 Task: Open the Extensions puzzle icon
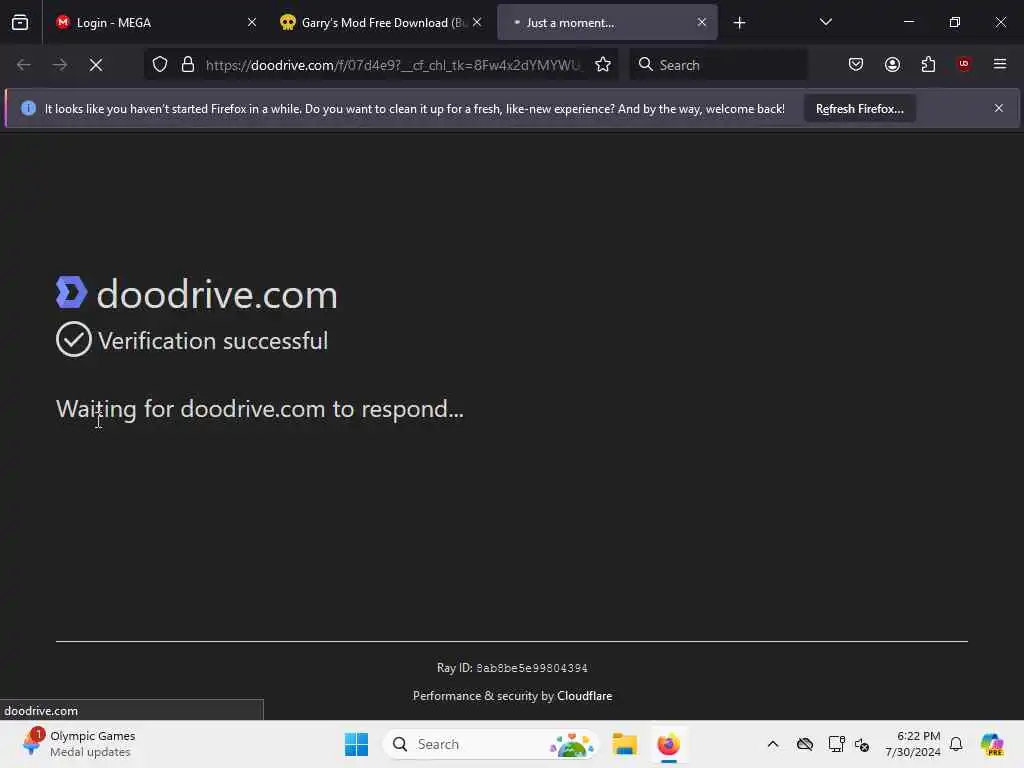point(928,65)
